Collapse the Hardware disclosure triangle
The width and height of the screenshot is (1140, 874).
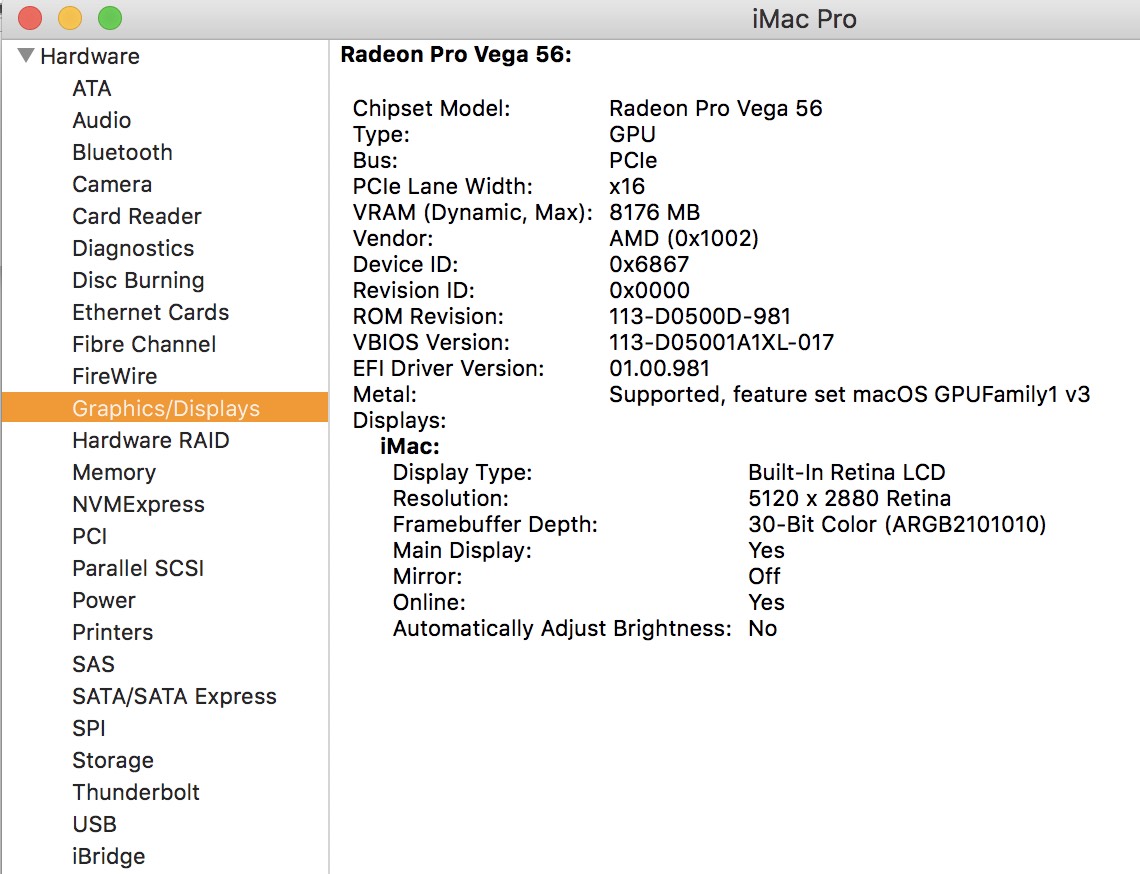coord(26,55)
